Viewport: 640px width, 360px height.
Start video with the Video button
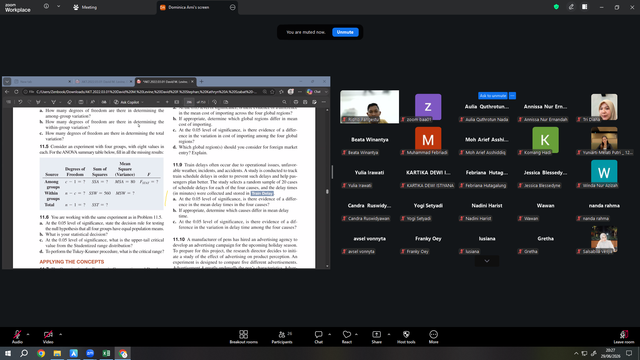pos(48,337)
